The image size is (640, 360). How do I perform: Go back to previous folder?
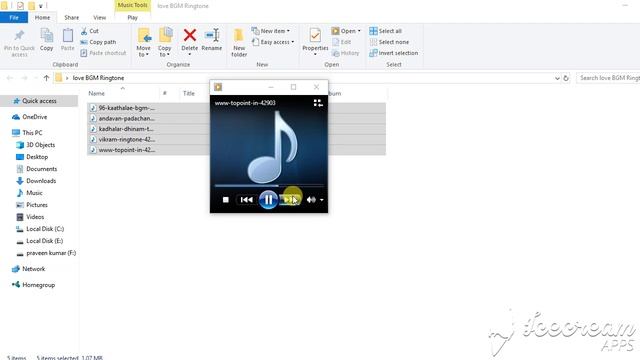10,78
